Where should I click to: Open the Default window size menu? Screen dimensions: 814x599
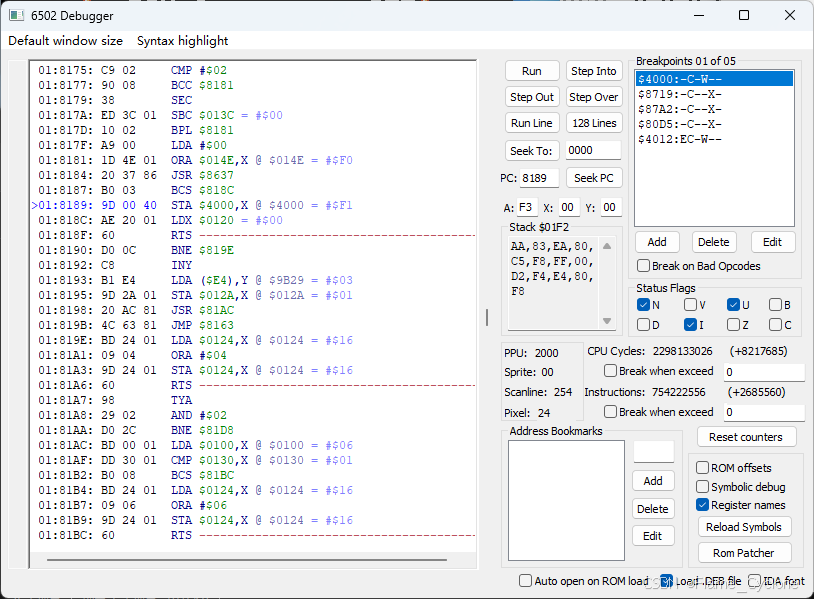65,40
